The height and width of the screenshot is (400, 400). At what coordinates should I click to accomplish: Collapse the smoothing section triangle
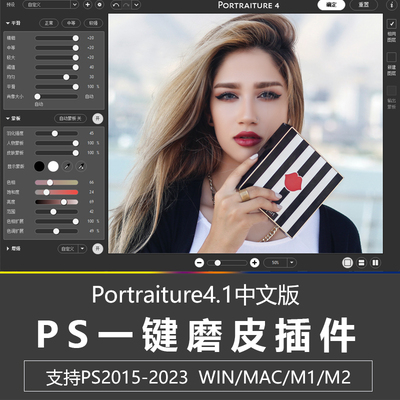click(x=8, y=23)
